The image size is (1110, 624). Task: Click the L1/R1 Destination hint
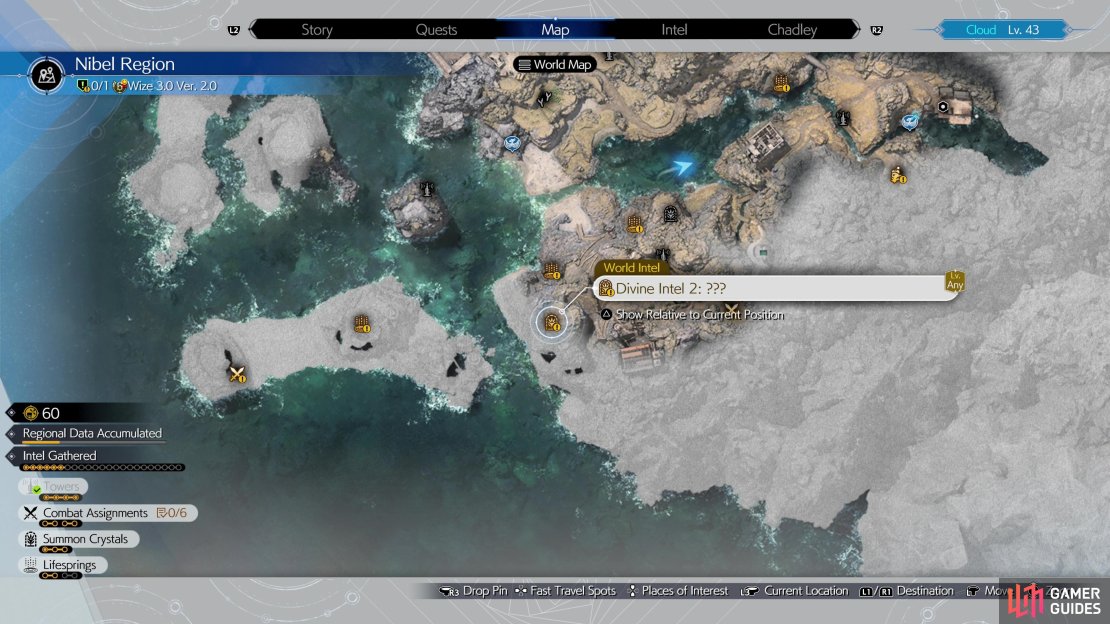point(906,591)
